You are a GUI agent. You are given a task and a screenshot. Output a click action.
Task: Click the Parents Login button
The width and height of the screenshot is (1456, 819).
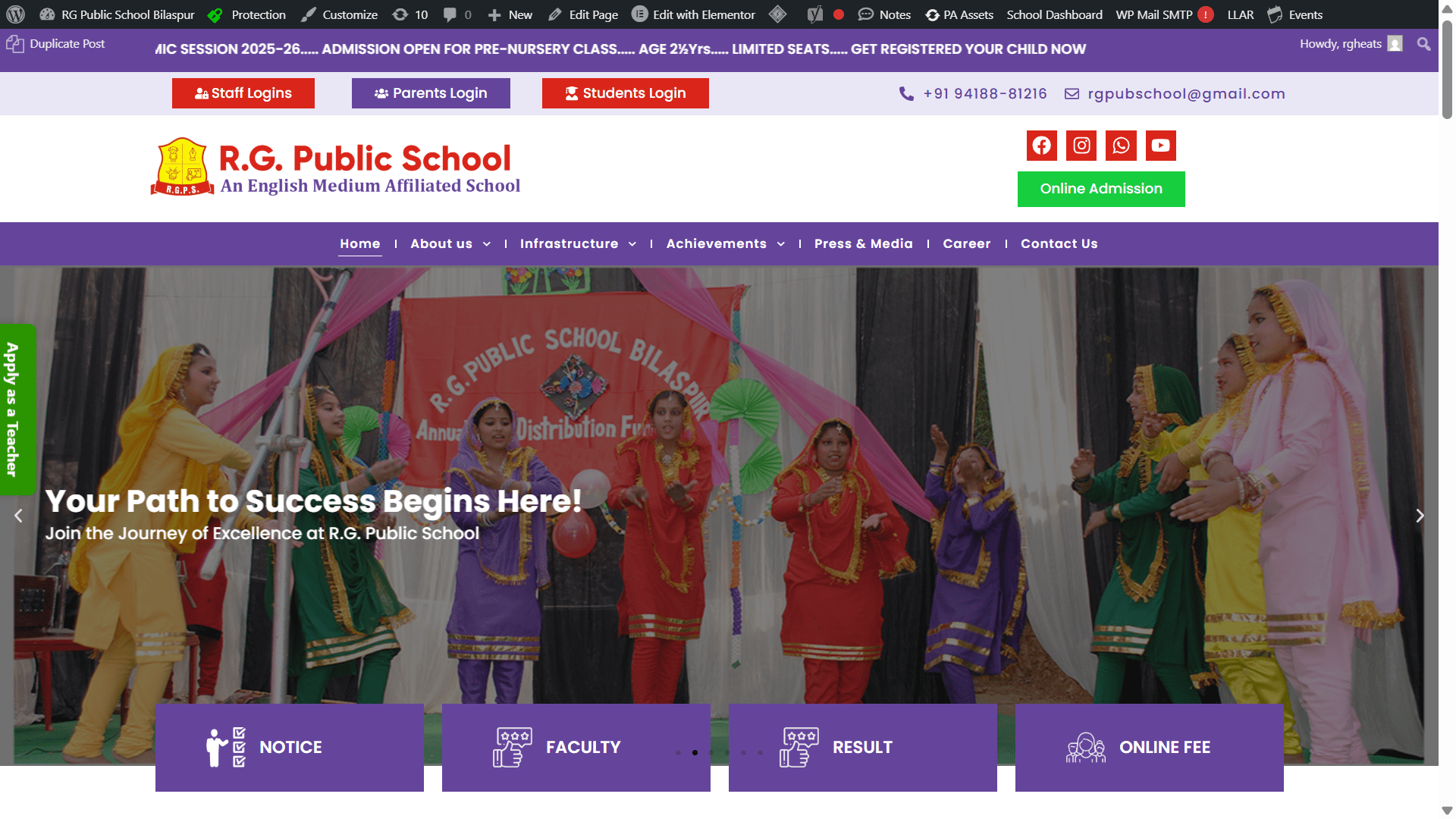point(431,93)
